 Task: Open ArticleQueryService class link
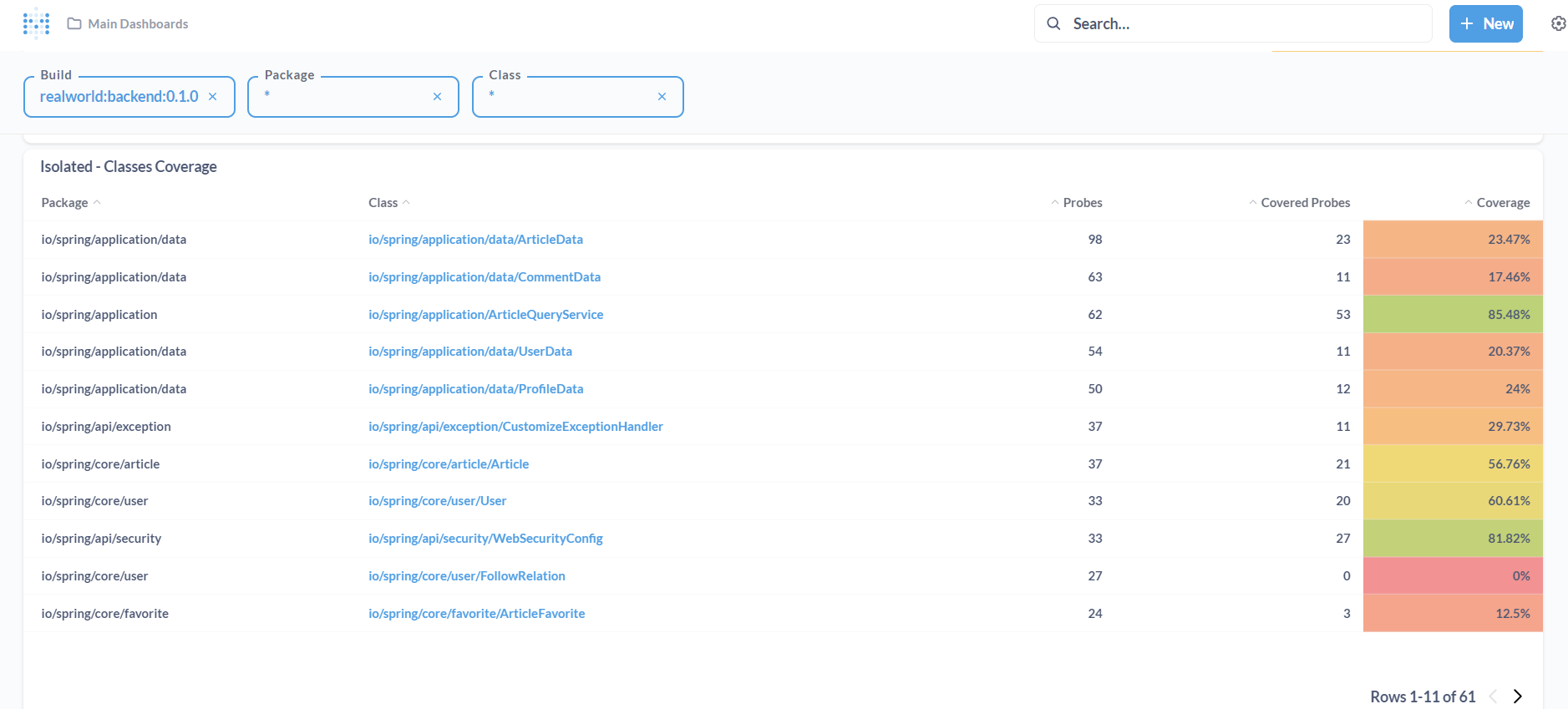[485, 315]
